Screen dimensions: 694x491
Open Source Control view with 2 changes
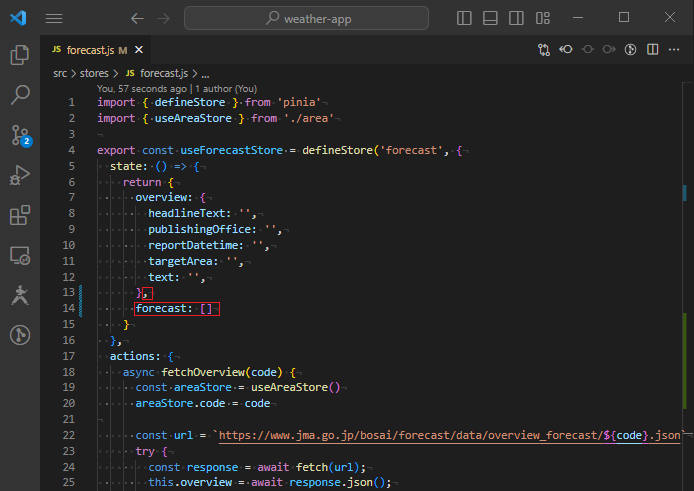pyautogui.click(x=20, y=135)
